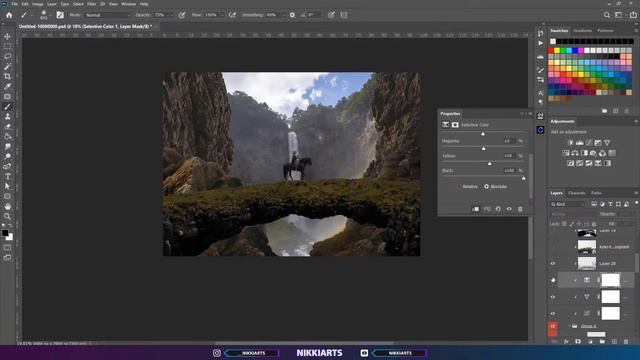
Task: Create new group folder icon in Layers panel
Action: click(x=602, y=342)
